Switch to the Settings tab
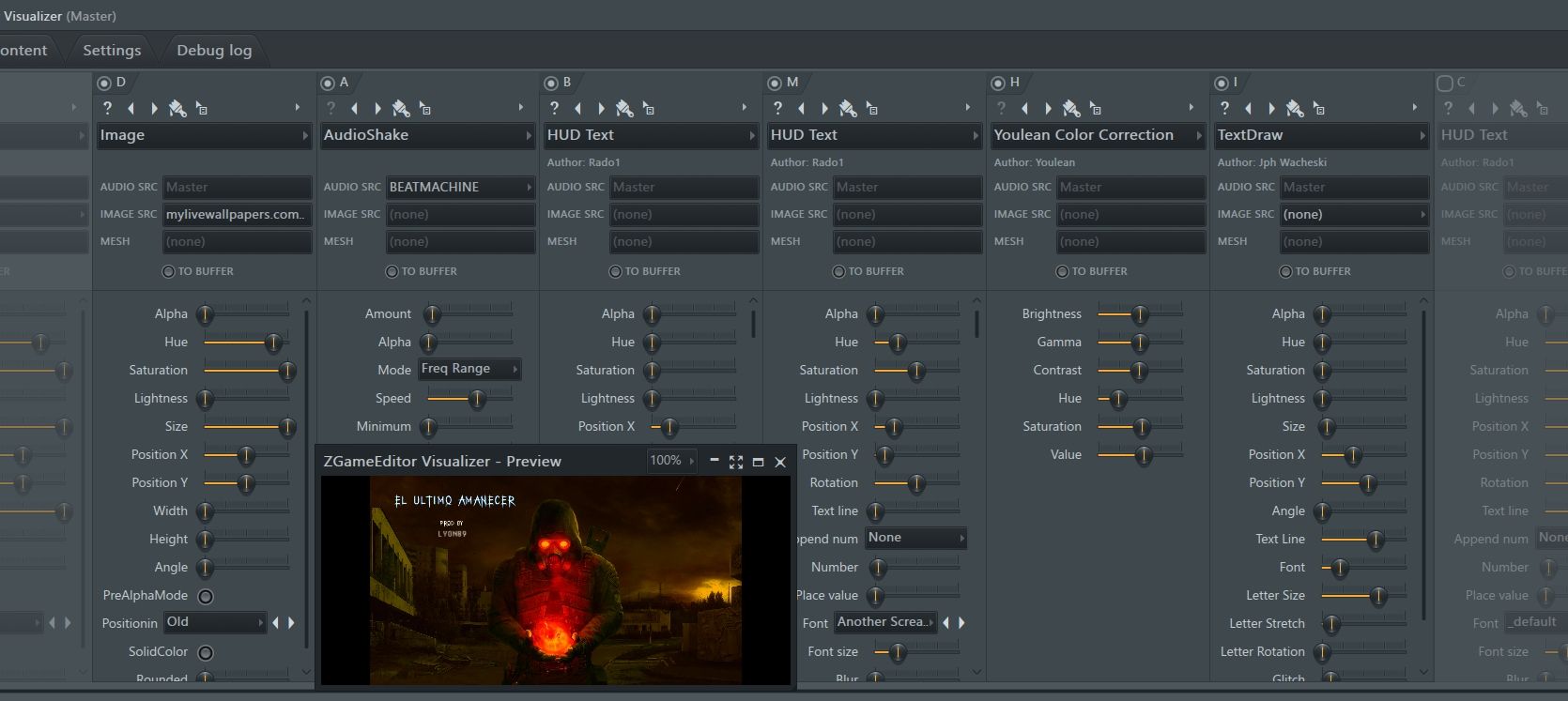The image size is (1568, 701). tap(112, 51)
